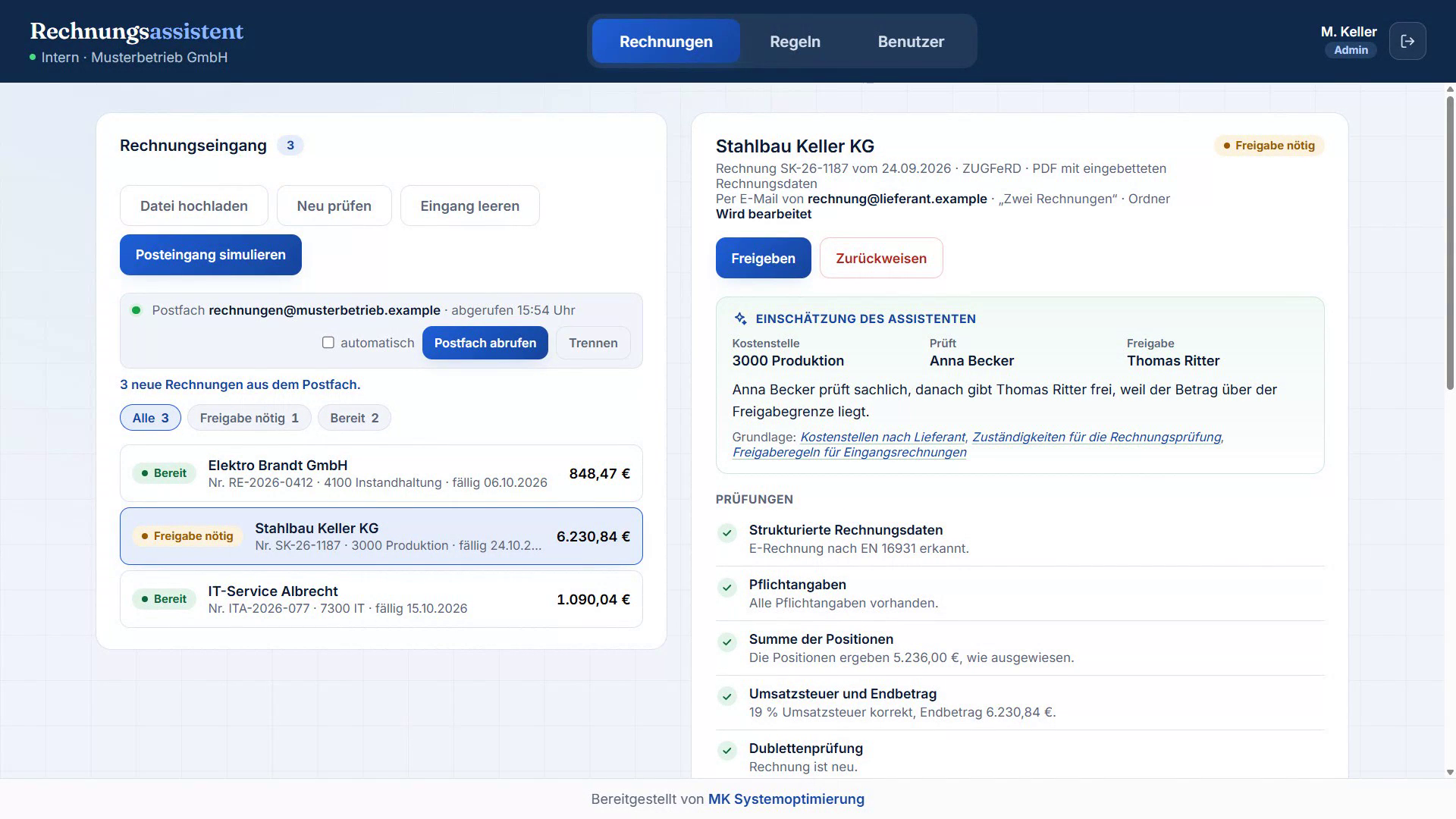Image resolution: width=1456 pixels, height=819 pixels.
Task: Click the checkmark icon for Umsatzsteuer und Endbetrag
Action: click(727, 697)
